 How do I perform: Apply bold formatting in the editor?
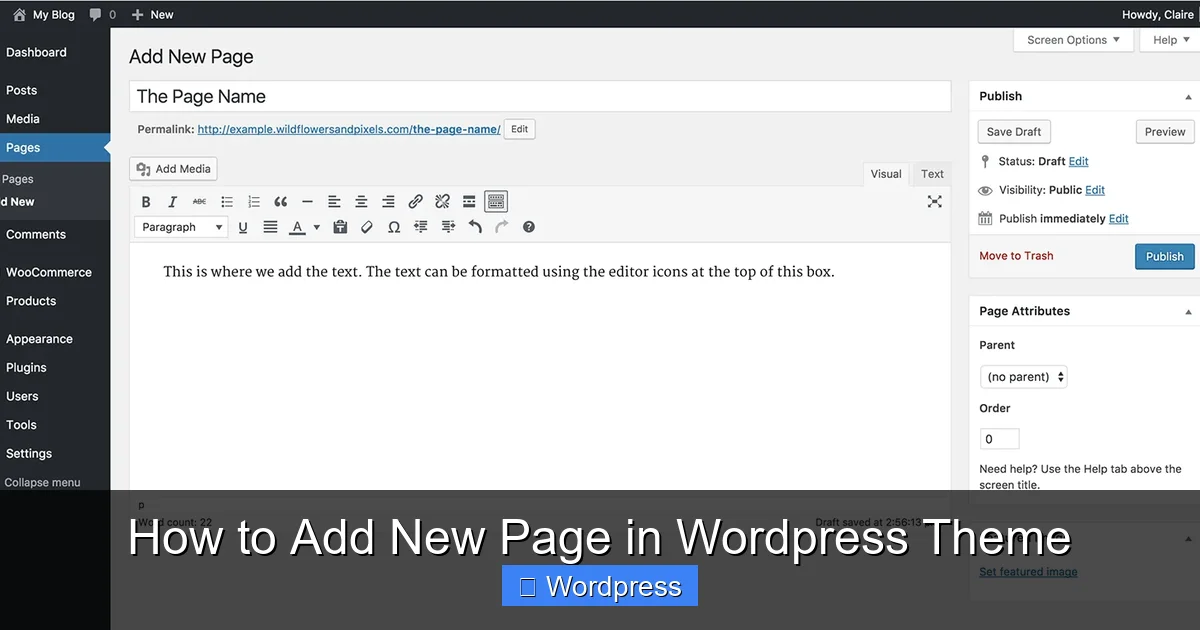click(146, 201)
